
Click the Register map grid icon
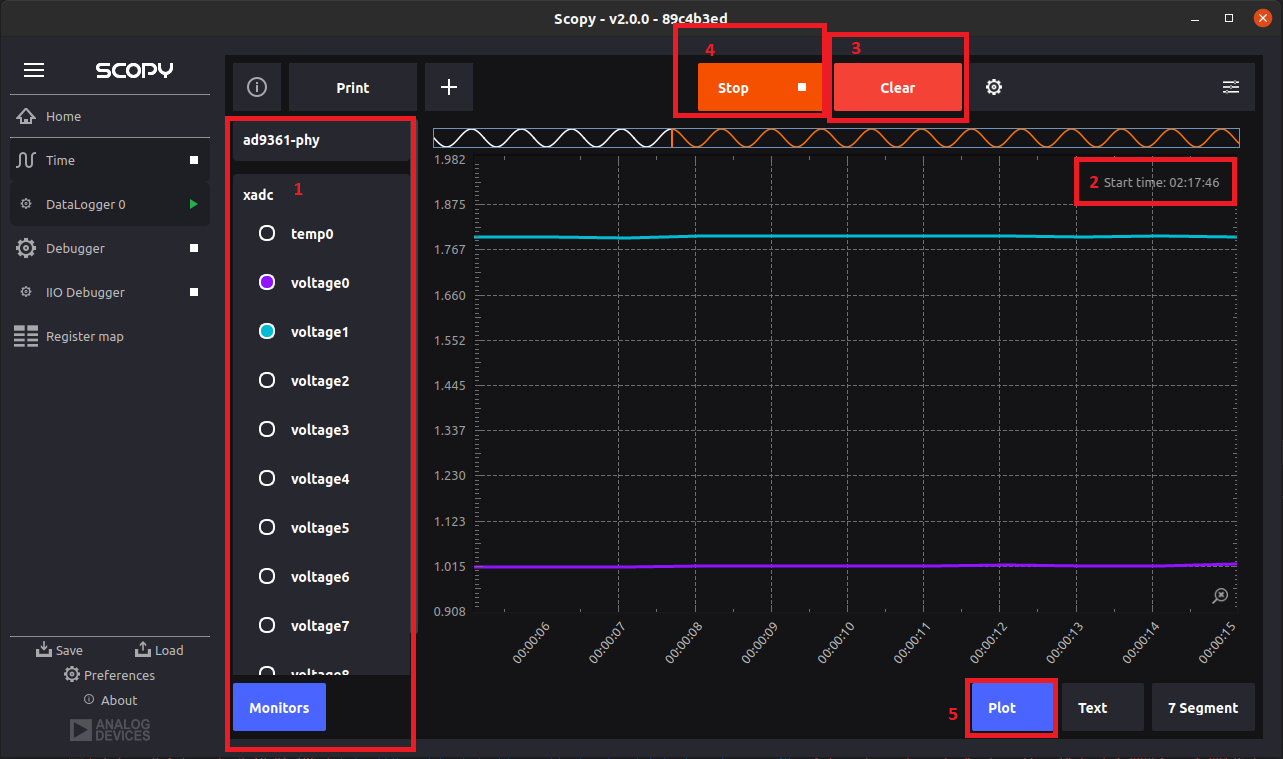[x=26, y=336]
